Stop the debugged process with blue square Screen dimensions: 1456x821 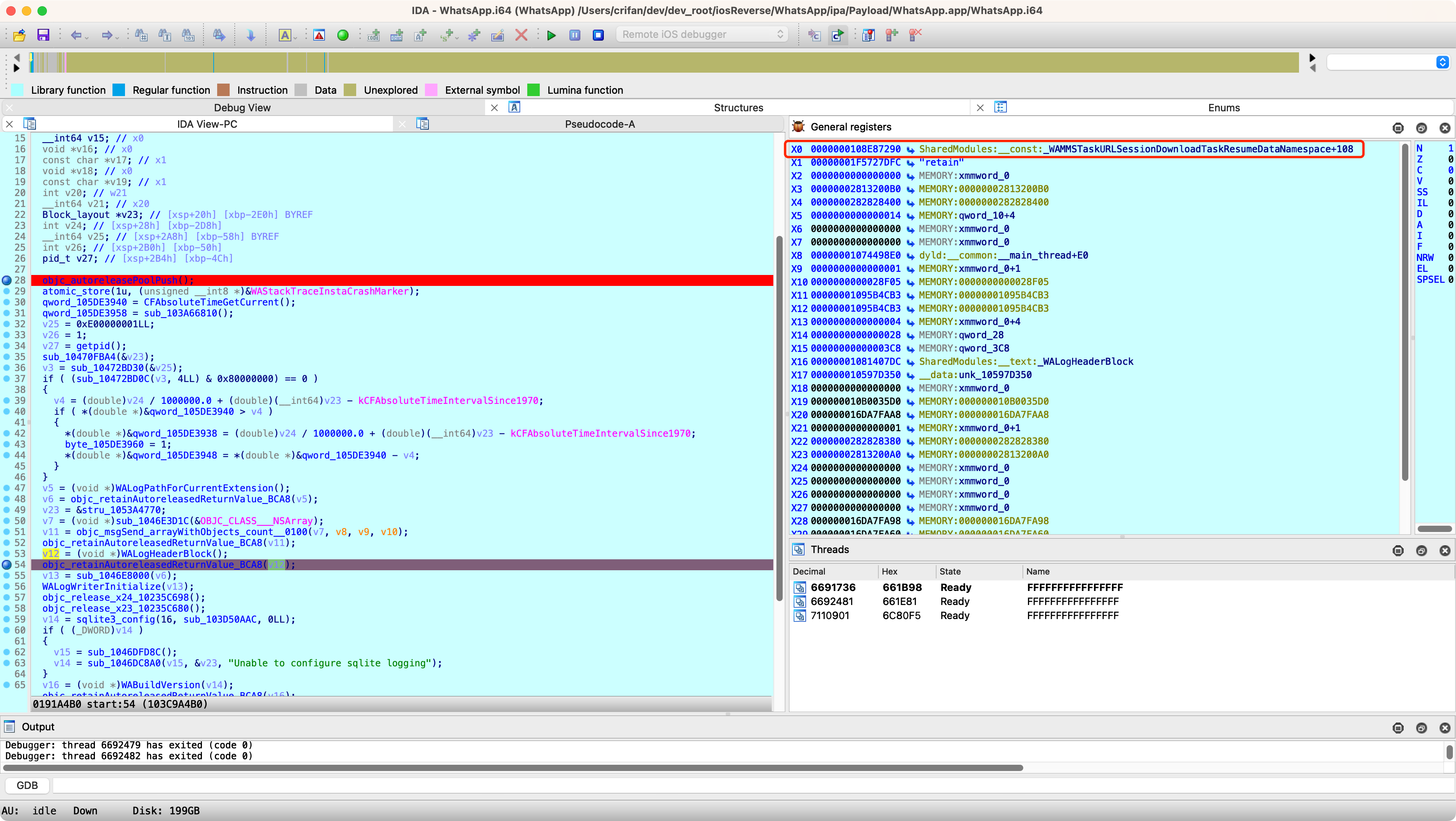point(598,35)
